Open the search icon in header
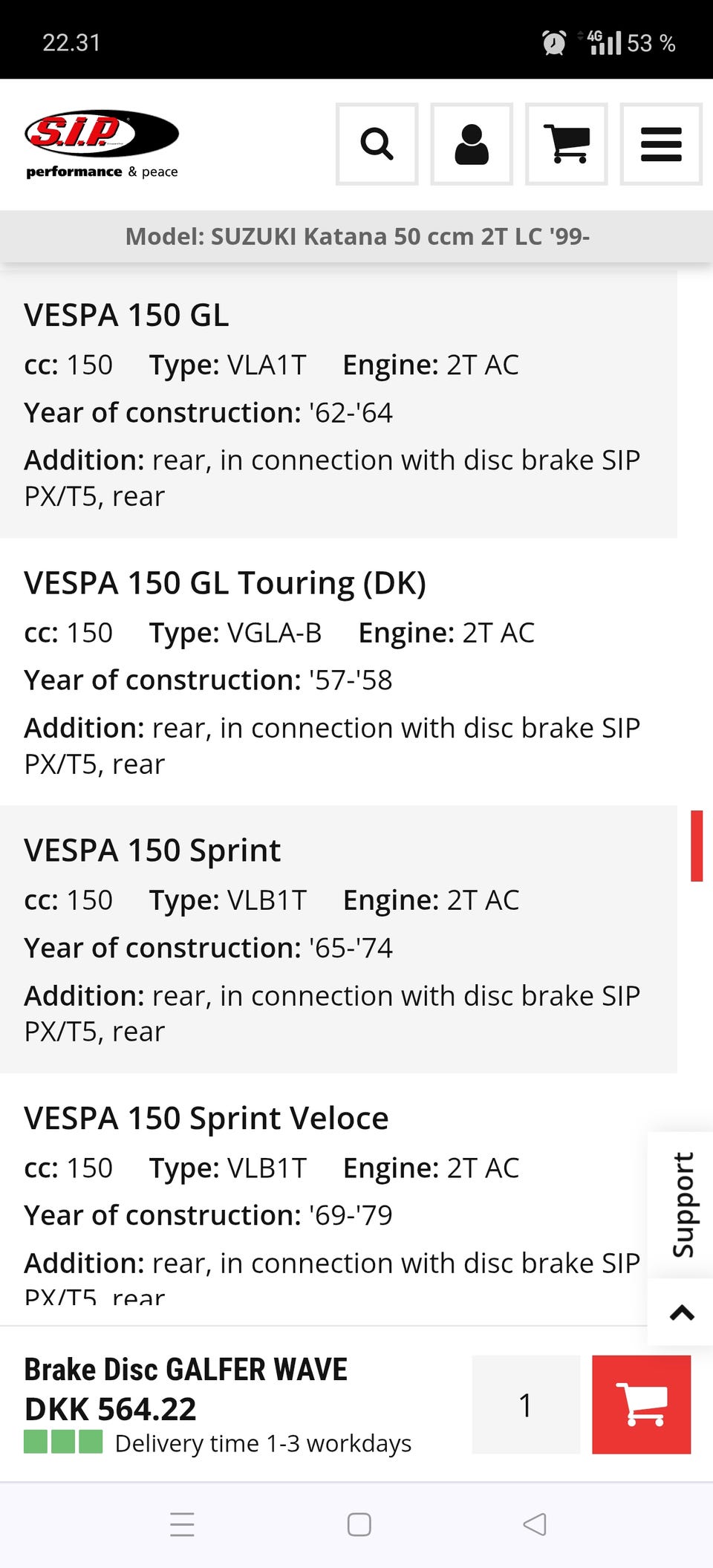Screen dimensions: 713x1568 tap(377, 144)
